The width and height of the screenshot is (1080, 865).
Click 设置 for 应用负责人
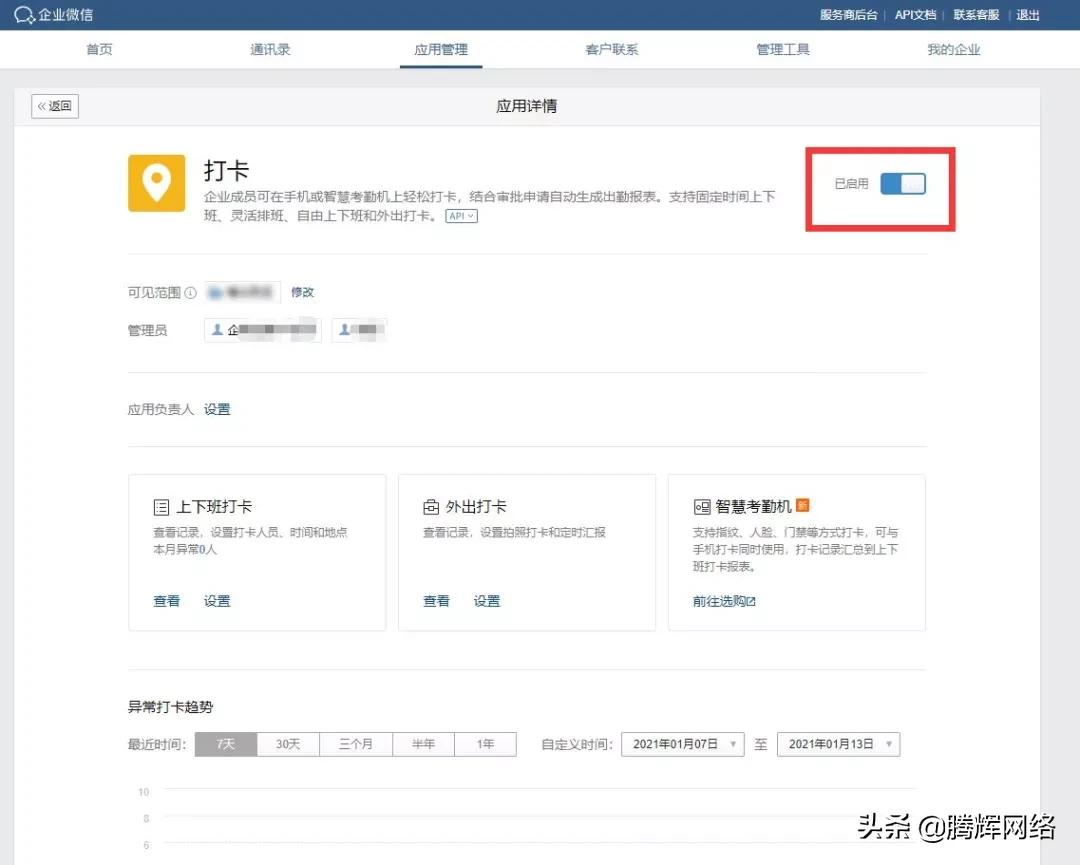(x=217, y=409)
